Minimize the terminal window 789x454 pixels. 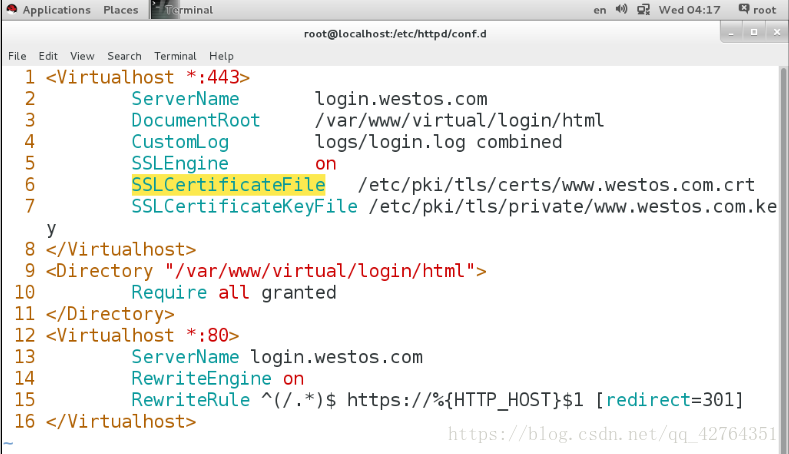coord(731,33)
